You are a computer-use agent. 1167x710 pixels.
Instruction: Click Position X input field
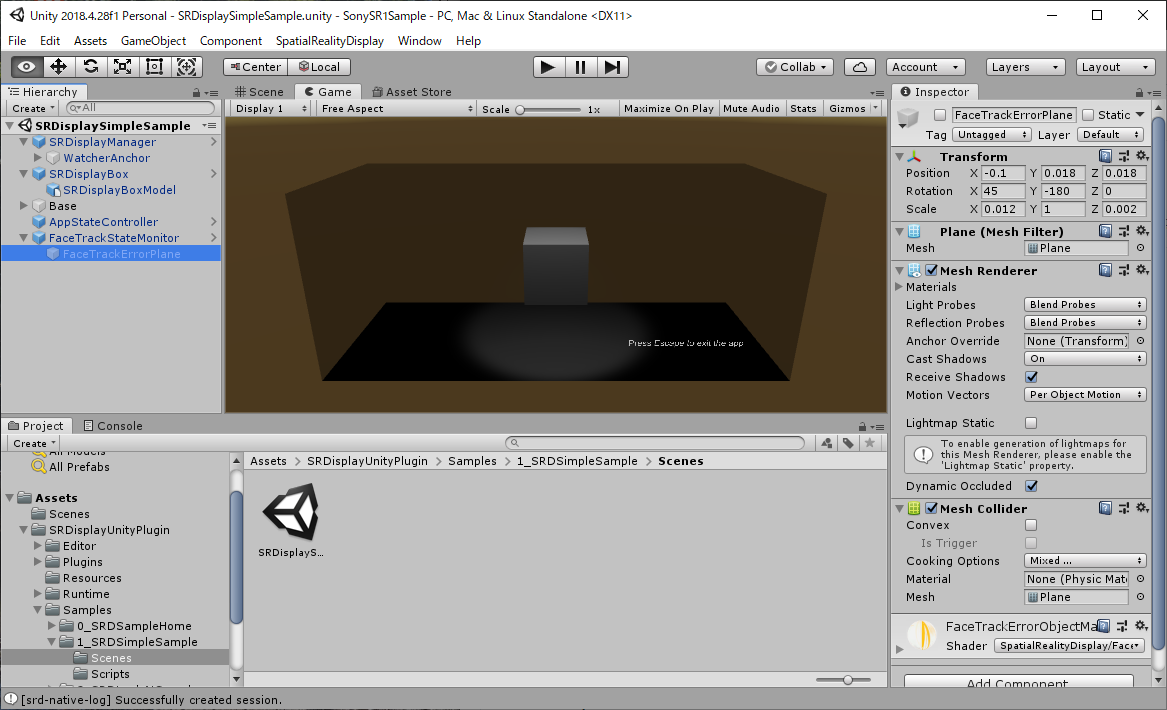coord(1003,173)
